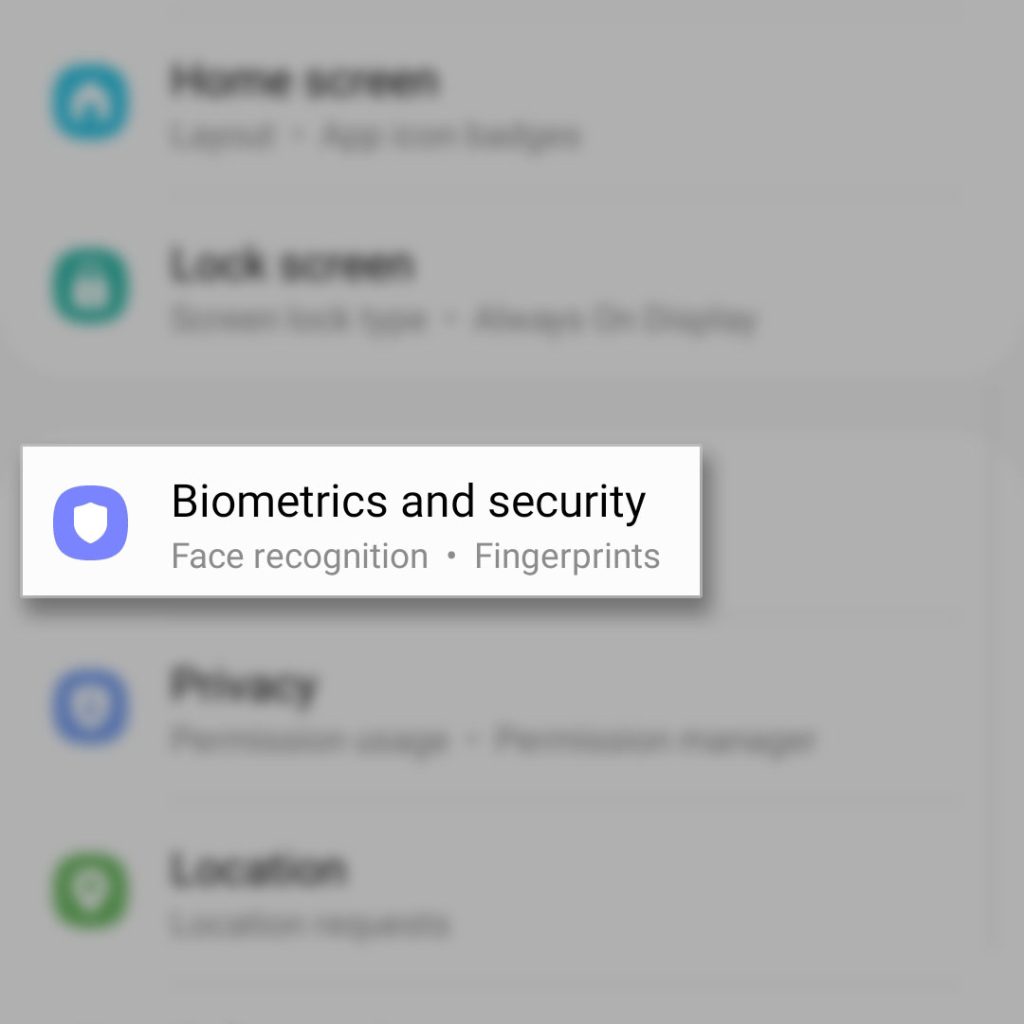Tap the green Location pin icon

[90, 889]
